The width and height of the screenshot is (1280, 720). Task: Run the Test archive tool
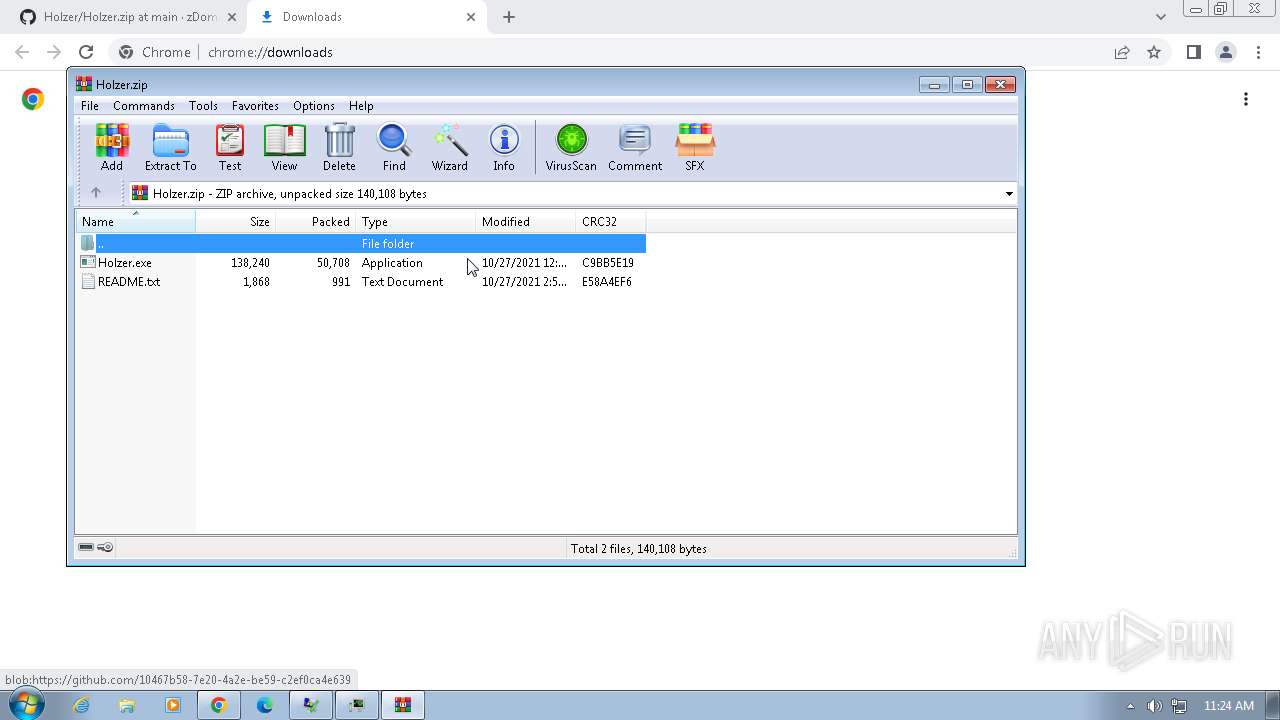(x=230, y=147)
